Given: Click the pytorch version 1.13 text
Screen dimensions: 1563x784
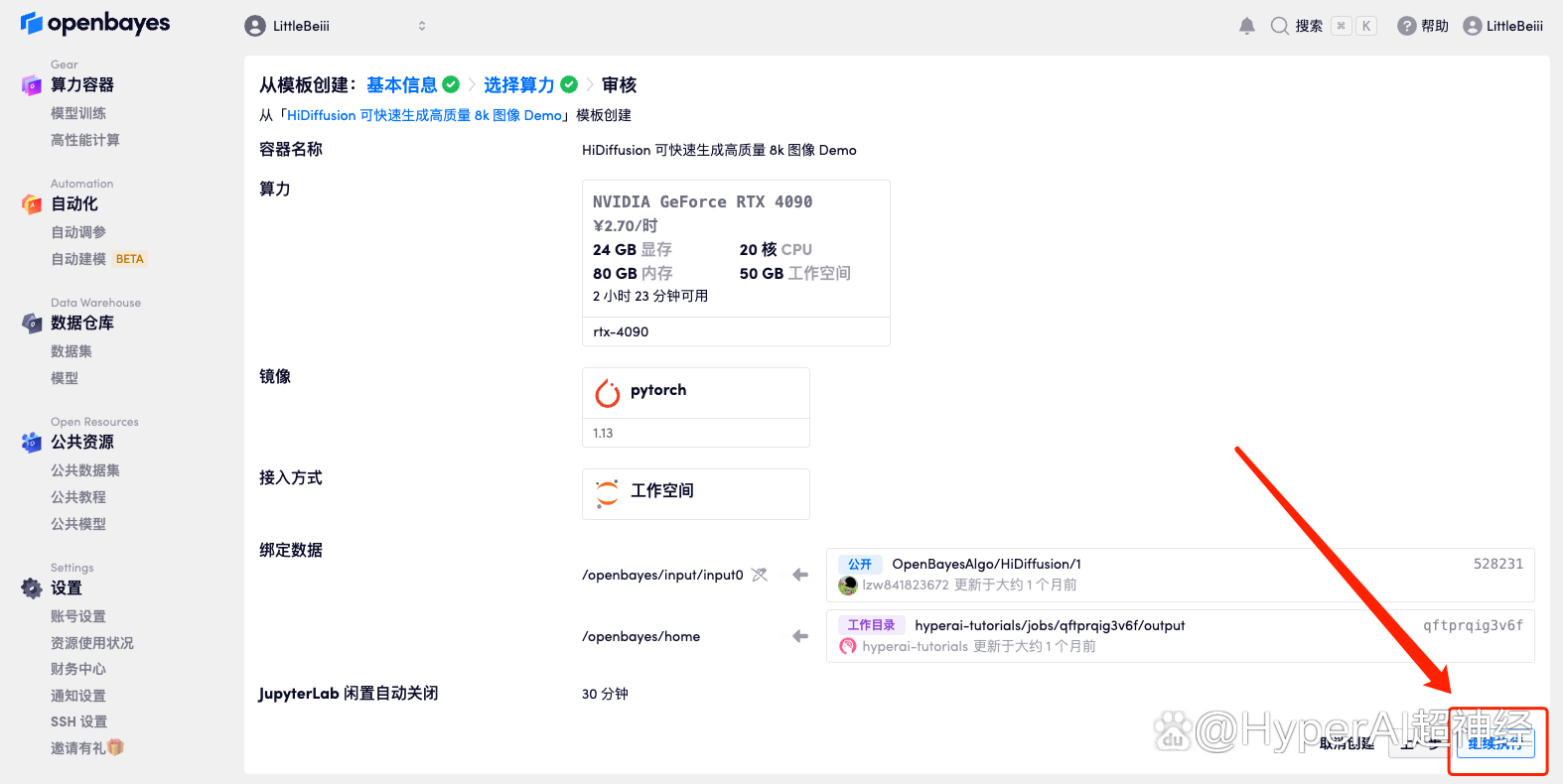Looking at the screenshot, I should pos(603,433).
